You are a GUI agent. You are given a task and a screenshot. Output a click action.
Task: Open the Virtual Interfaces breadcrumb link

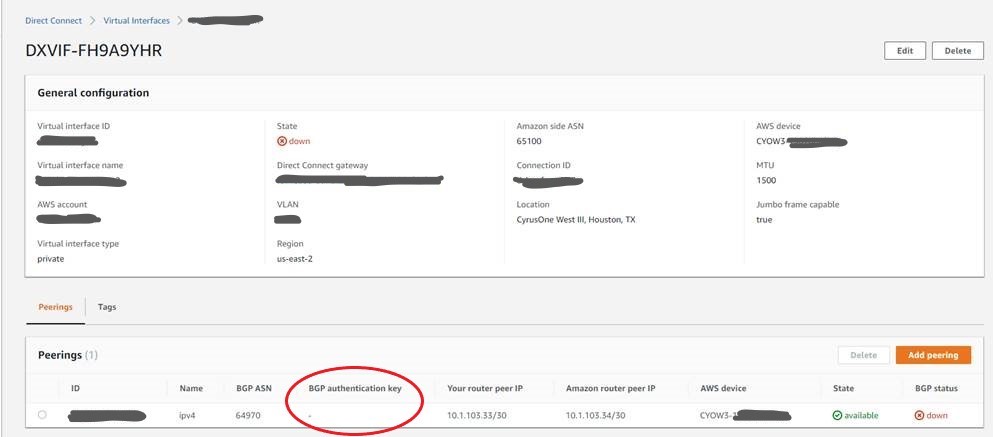point(137,20)
